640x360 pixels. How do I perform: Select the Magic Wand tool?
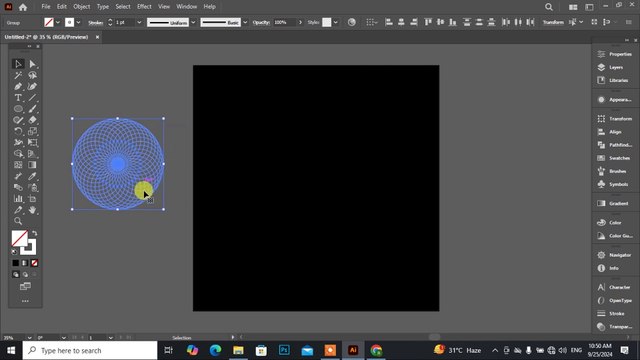18,75
